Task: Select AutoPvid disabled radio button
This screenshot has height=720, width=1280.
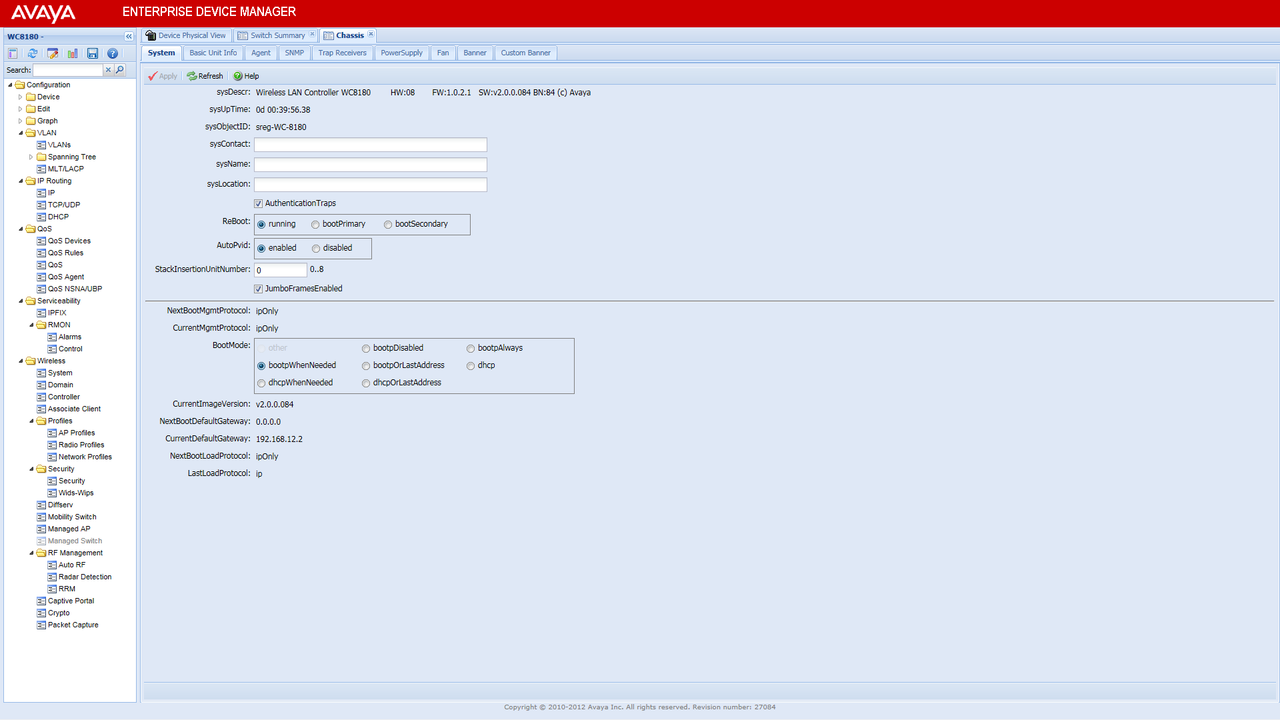Action: (316, 248)
